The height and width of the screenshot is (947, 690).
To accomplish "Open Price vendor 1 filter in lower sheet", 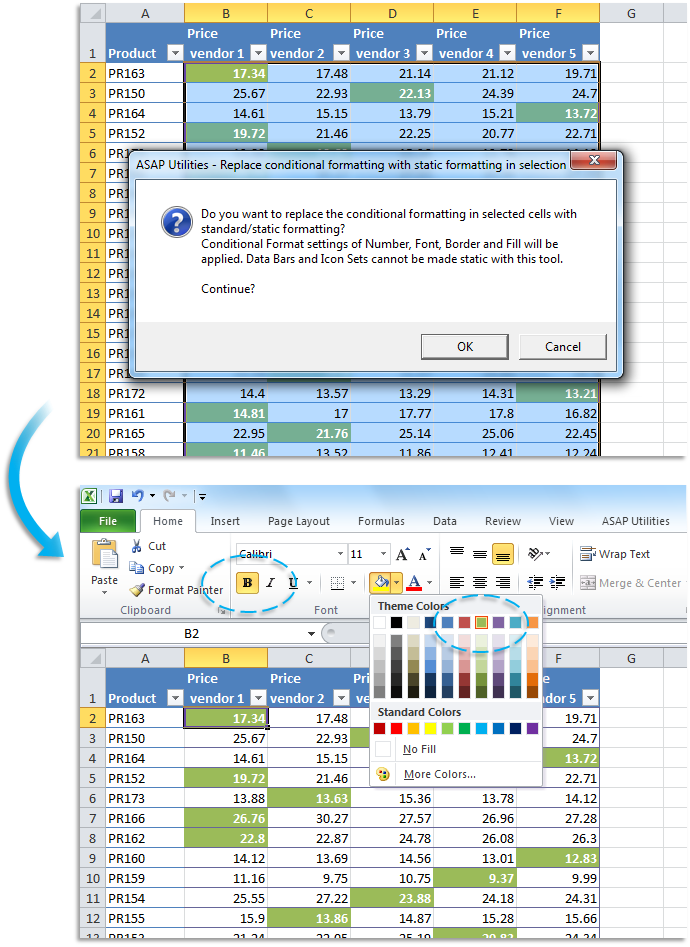I will coord(258,698).
